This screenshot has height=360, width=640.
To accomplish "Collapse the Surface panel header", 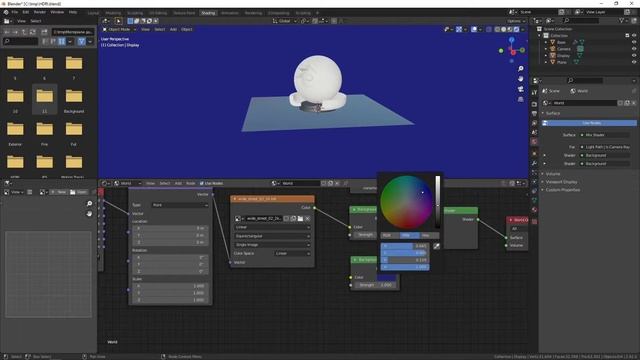I will [553, 113].
